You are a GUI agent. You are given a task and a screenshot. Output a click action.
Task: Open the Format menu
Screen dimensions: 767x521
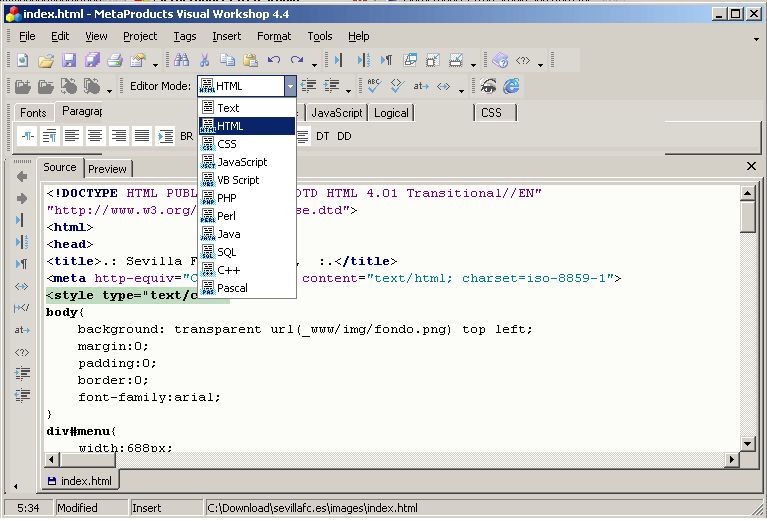click(274, 36)
